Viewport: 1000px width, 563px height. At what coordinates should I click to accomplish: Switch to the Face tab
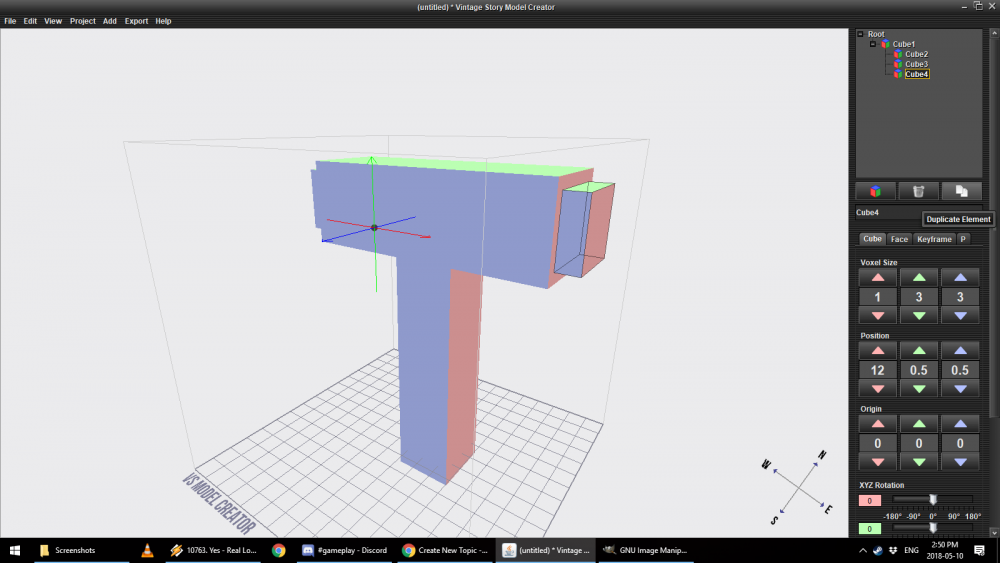(899, 239)
